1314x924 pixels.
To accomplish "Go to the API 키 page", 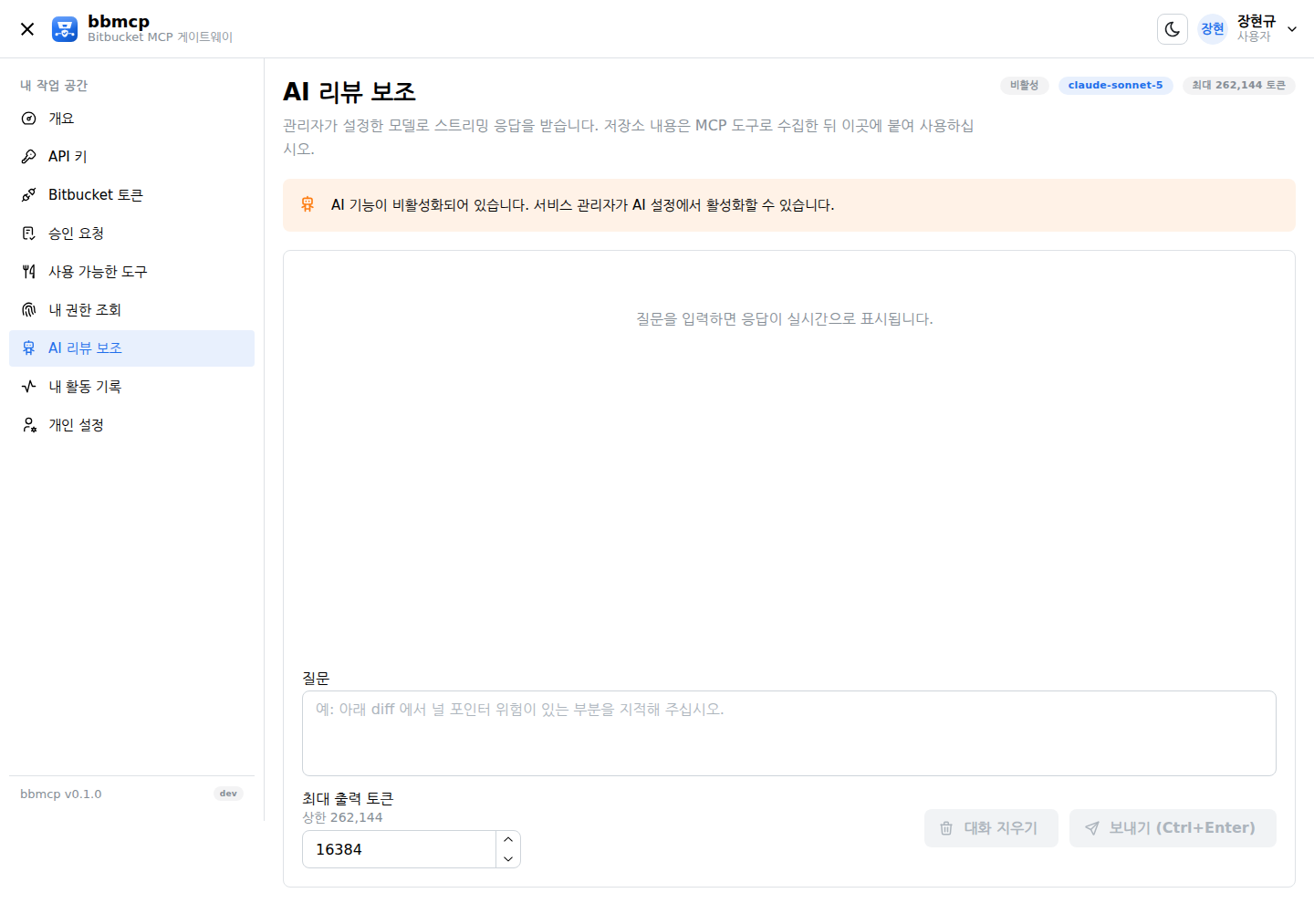I will (131, 157).
